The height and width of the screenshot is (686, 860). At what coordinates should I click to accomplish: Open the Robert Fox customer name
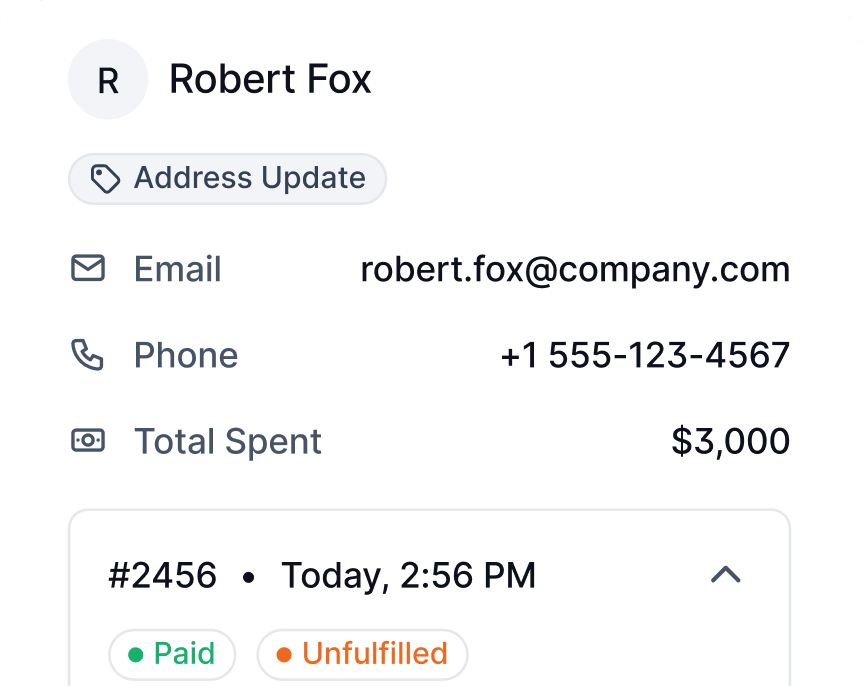(270, 80)
